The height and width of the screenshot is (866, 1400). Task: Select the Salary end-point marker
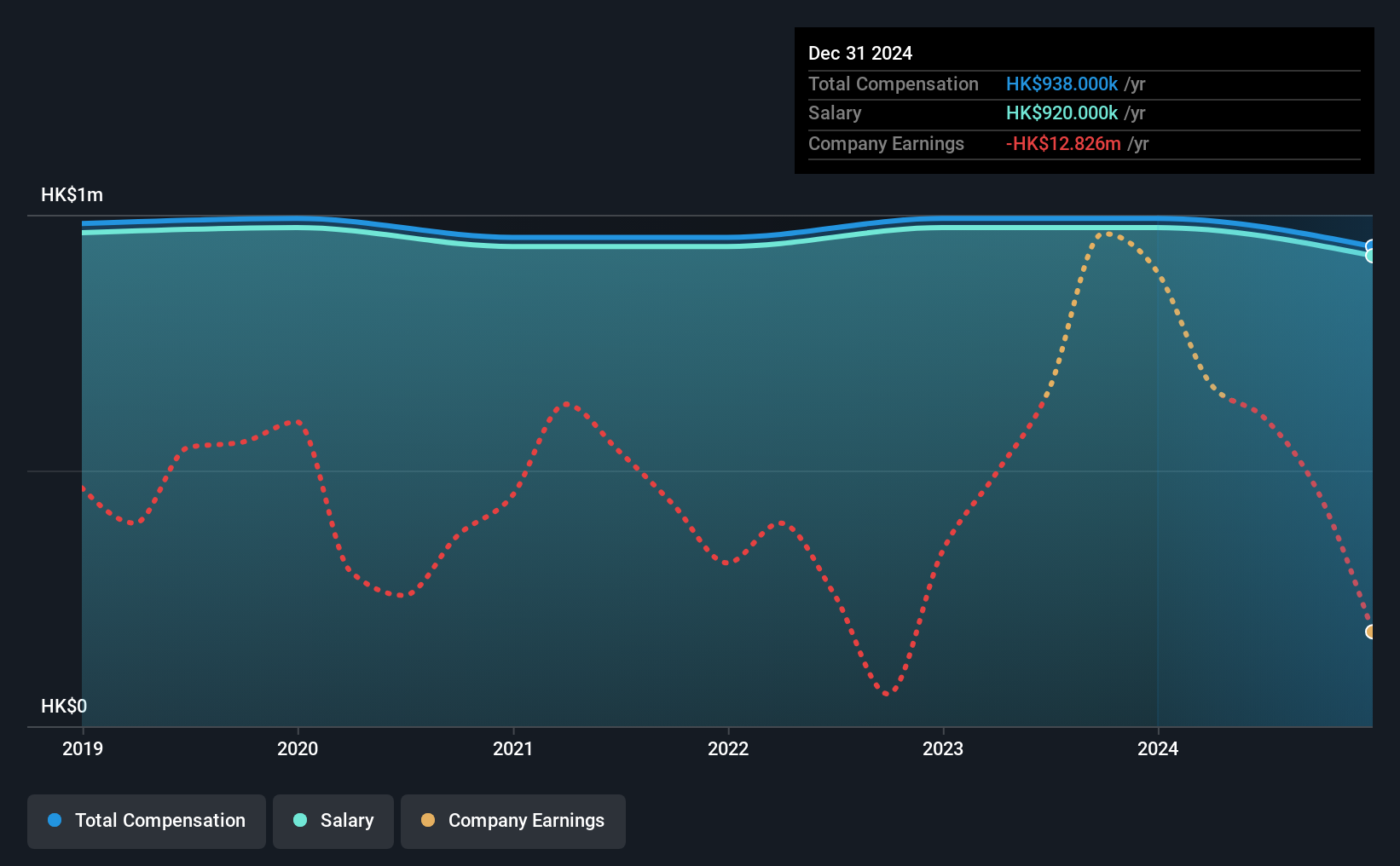1370,256
